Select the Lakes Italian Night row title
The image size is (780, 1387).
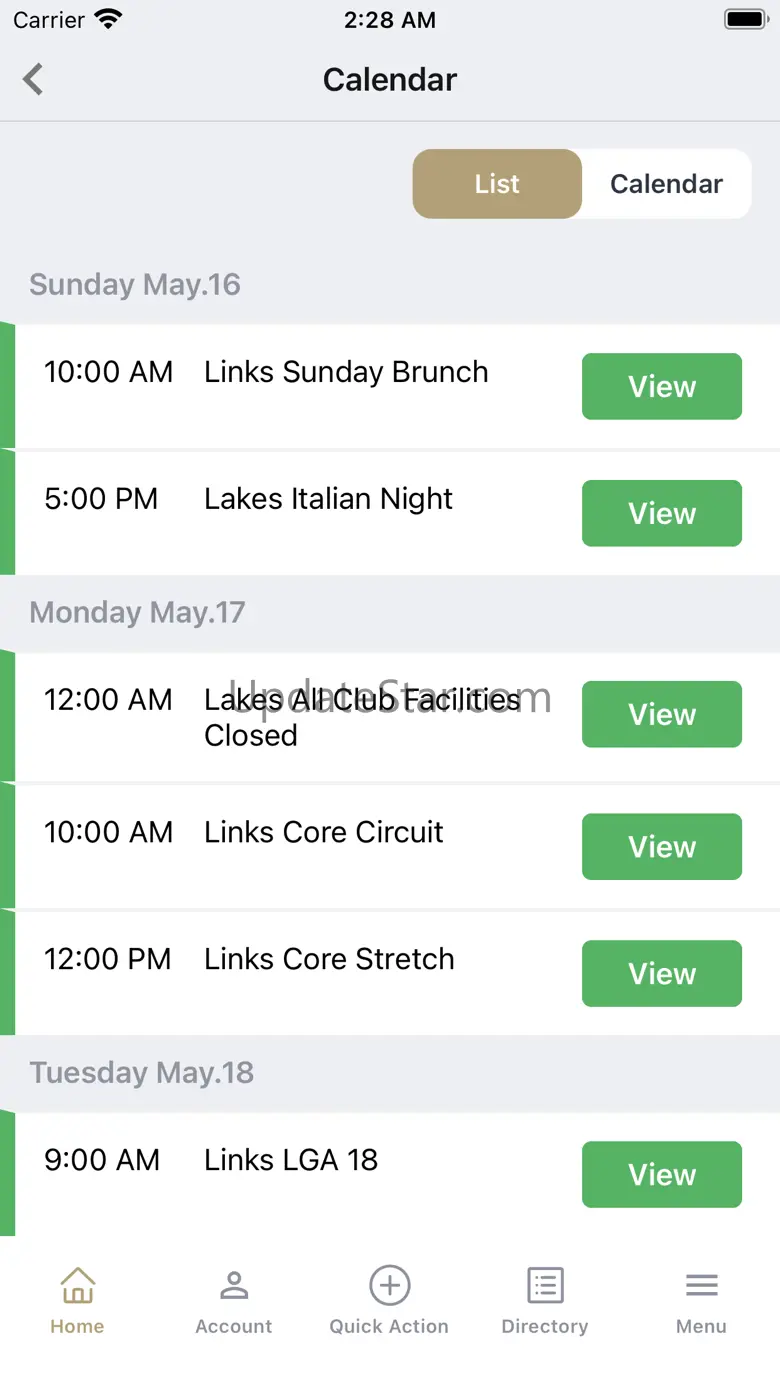328,499
